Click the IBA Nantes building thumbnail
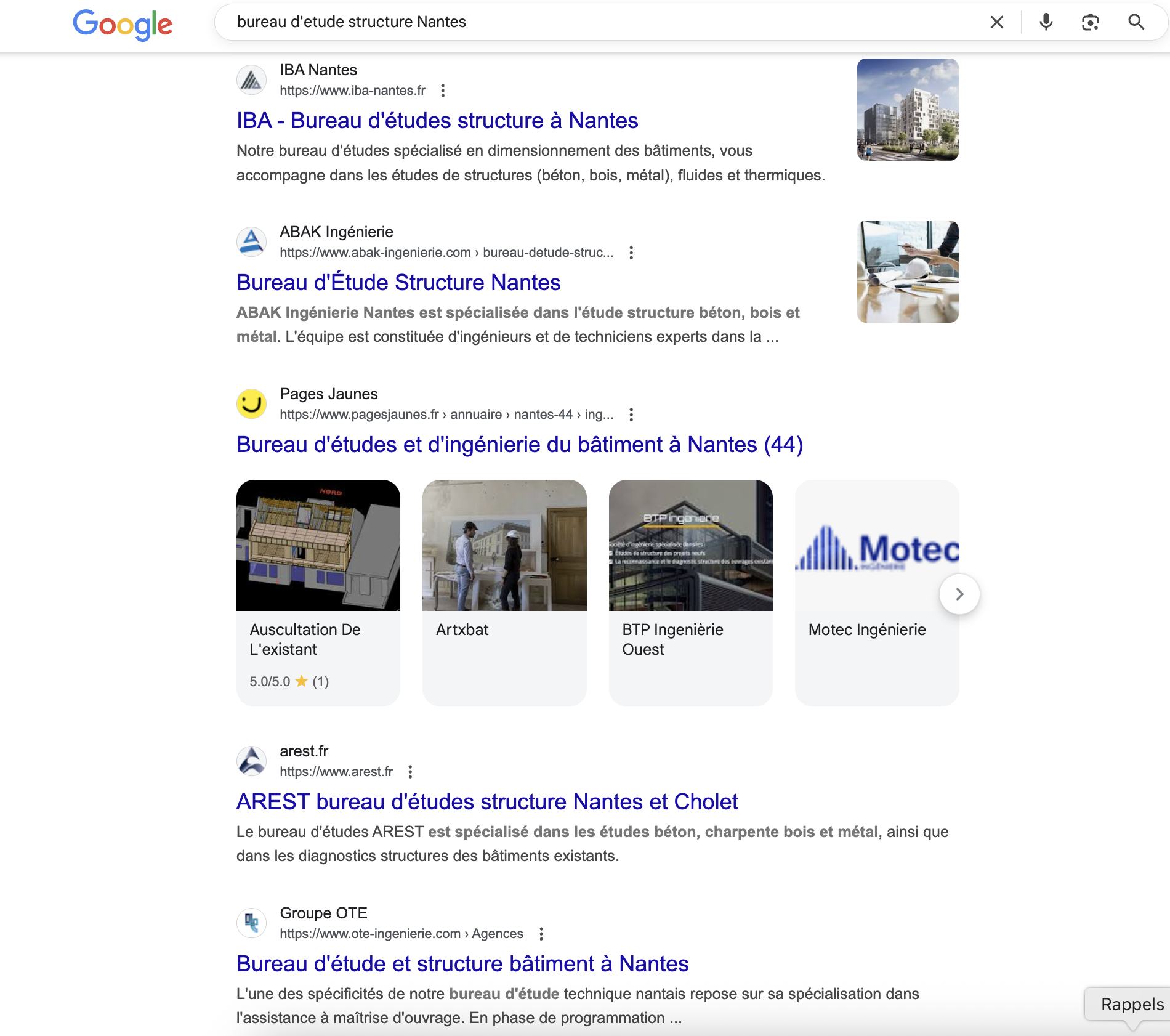Image resolution: width=1170 pixels, height=1036 pixels. [x=907, y=110]
